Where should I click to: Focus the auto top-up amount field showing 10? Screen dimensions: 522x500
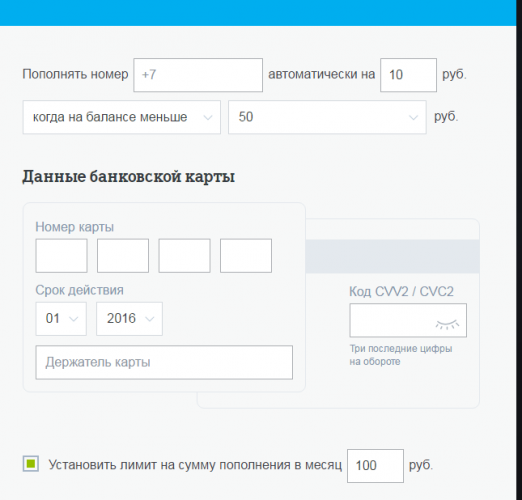(408, 75)
